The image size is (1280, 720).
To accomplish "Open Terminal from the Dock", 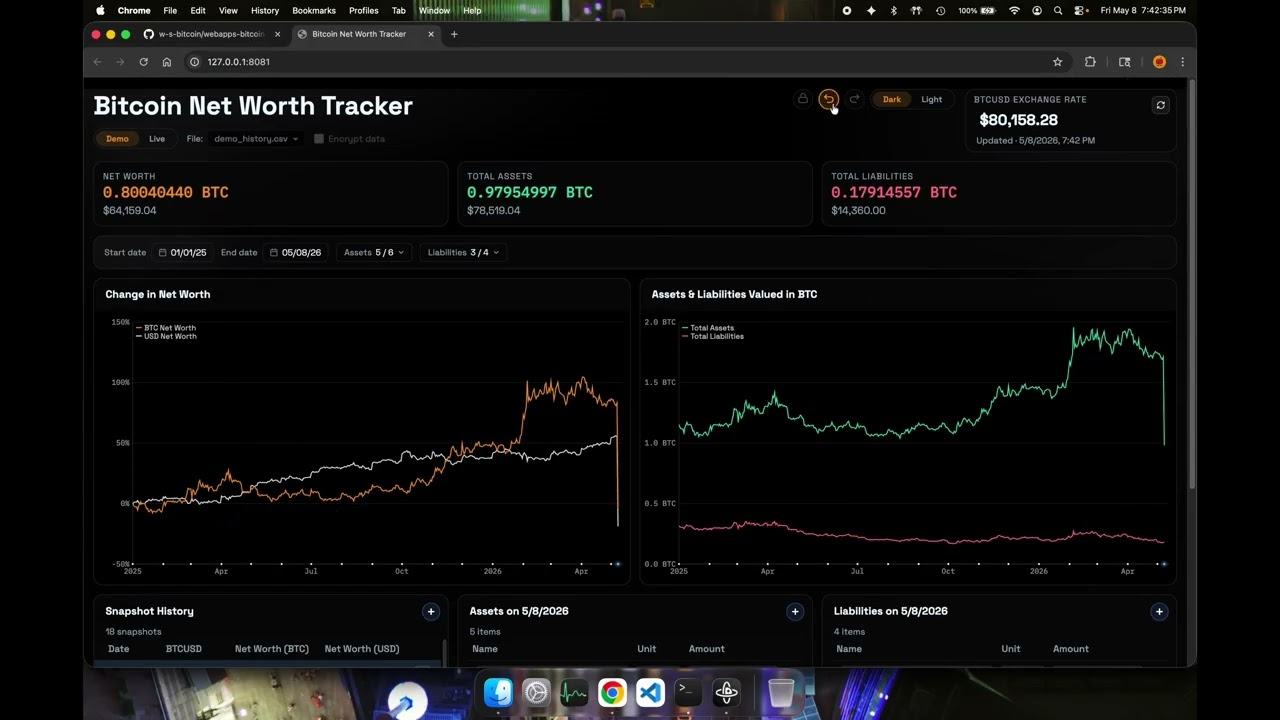I will [x=688, y=692].
